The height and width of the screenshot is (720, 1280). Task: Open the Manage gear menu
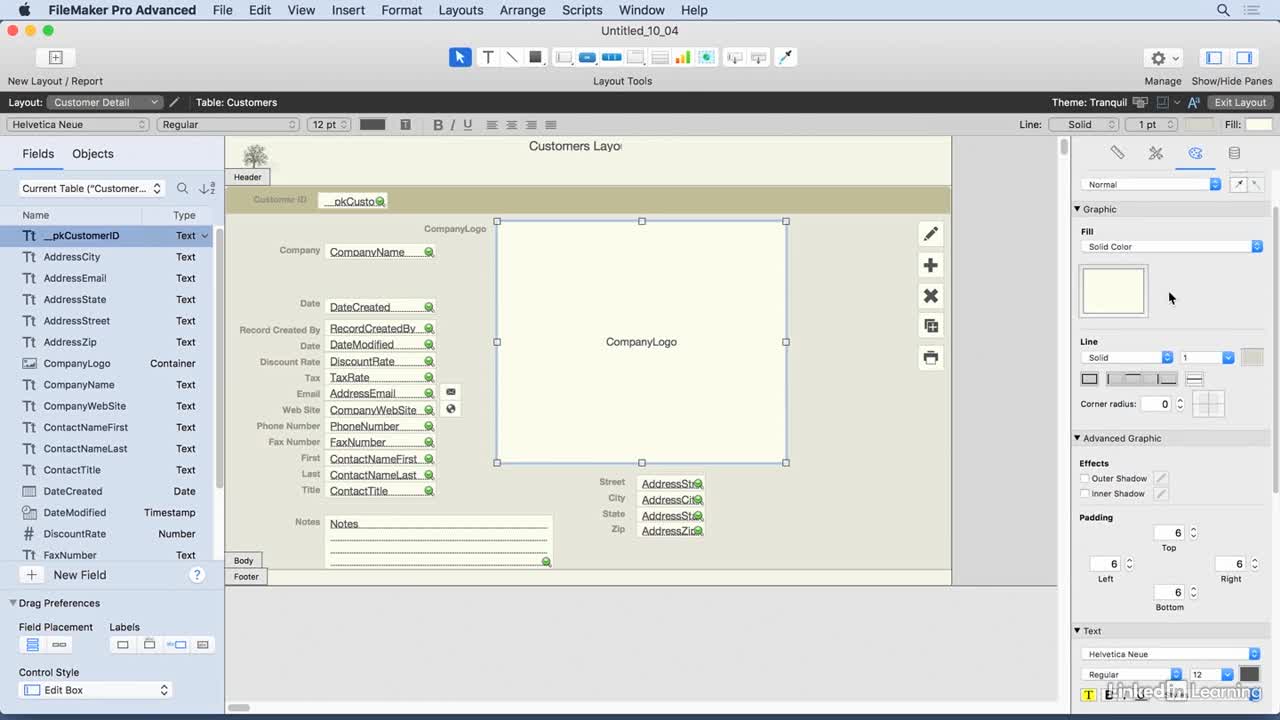click(1164, 58)
